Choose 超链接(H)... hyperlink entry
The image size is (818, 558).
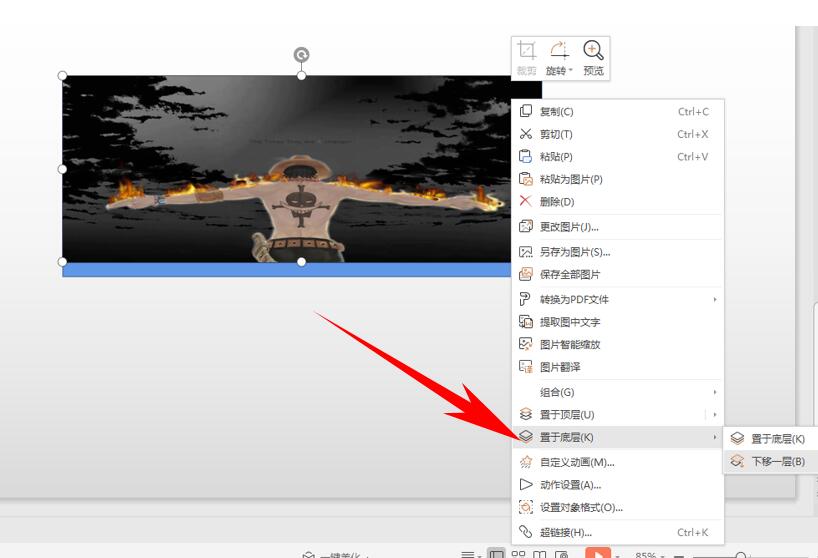point(617,532)
